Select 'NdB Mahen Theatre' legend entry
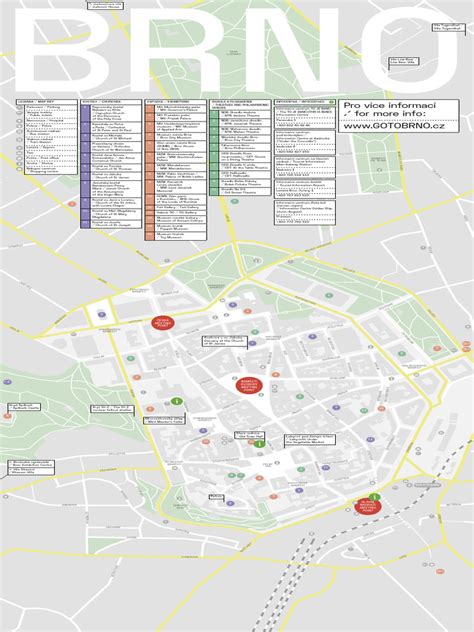The width and height of the screenshot is (474, 632). (240, 130)
